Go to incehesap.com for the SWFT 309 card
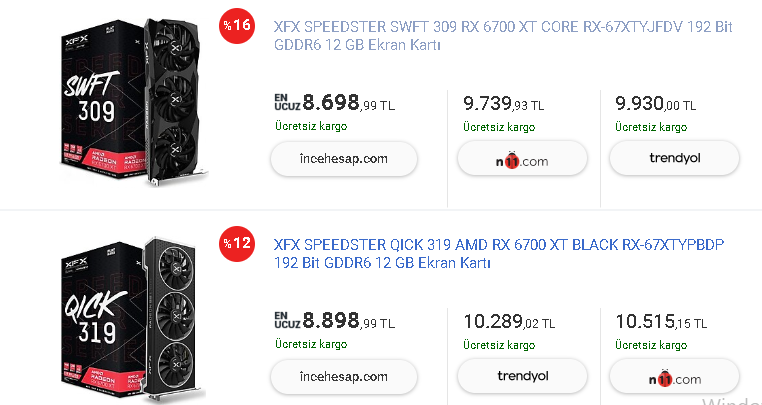Viewport: 762px width, 405px height. (343, 158)
